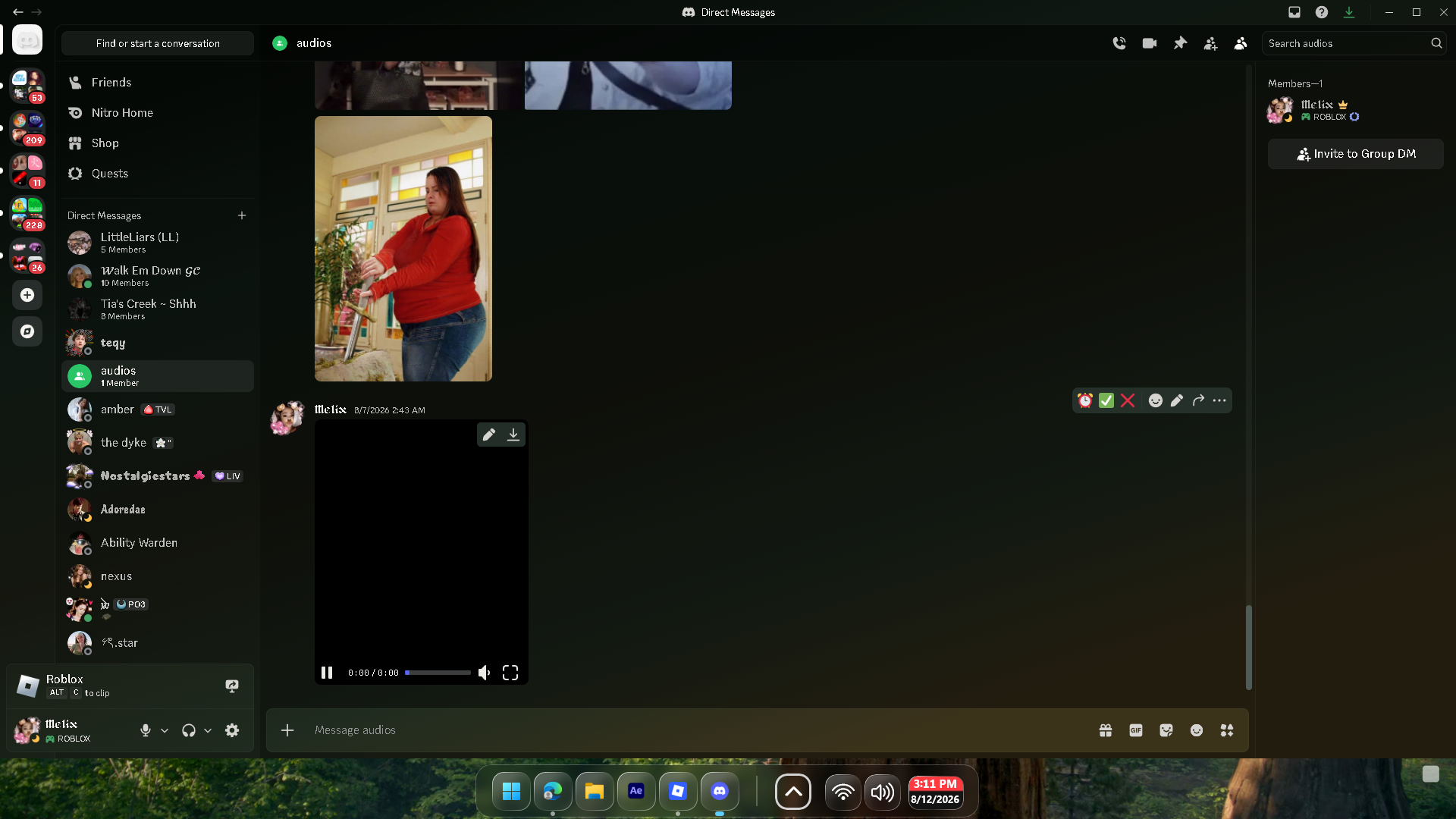The image size is (1456, 819).
Task: Open direct message with teqy
Action: [x=158, y=343]
